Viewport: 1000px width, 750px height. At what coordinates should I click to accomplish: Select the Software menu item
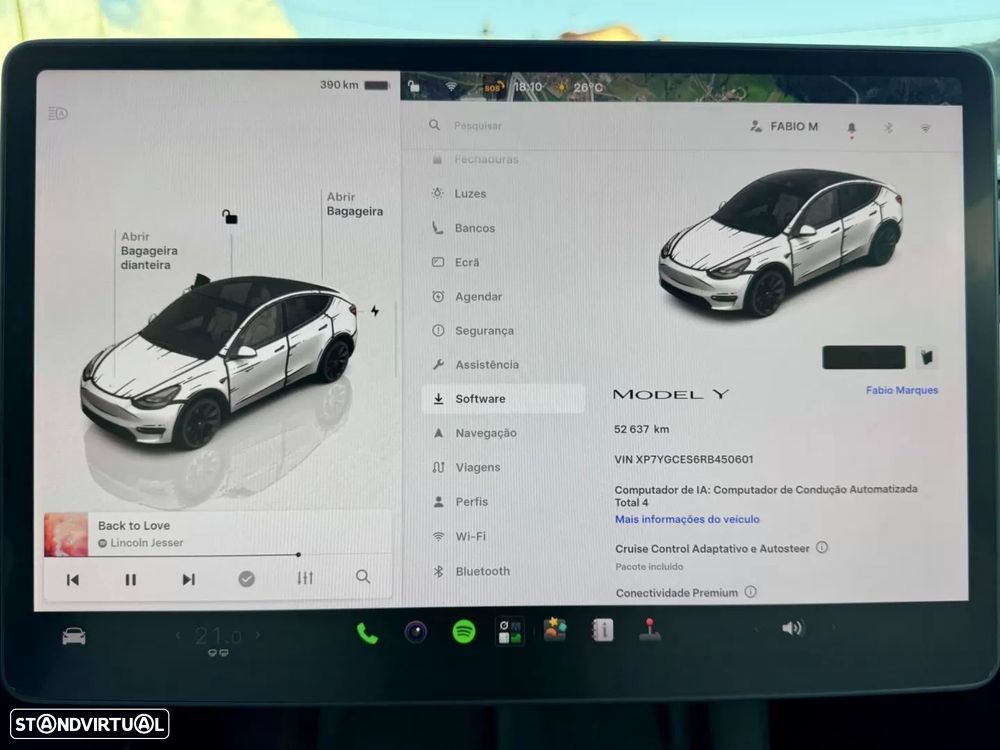point(503,399)
